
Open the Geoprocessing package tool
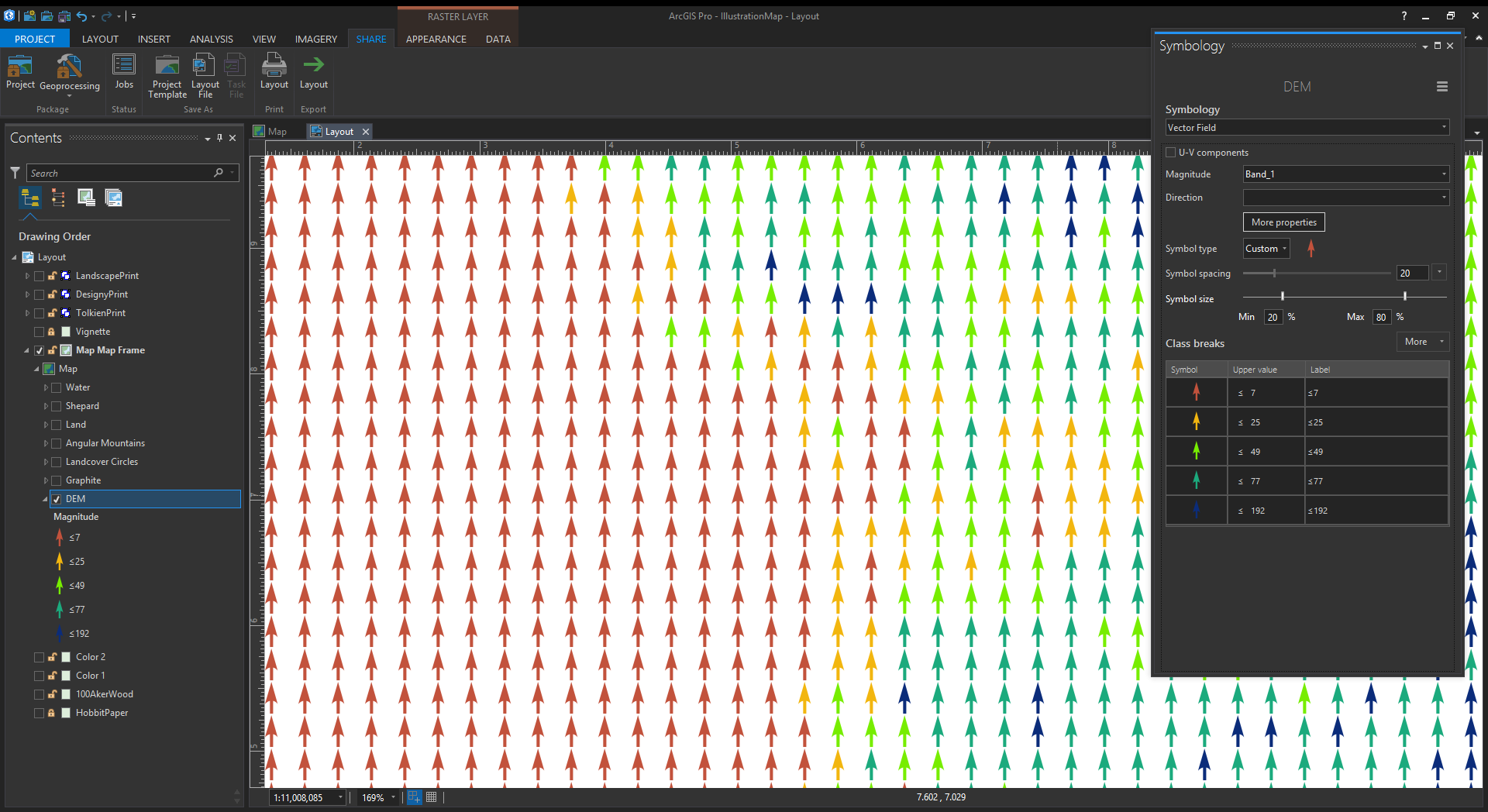click(x=70, y=75)
